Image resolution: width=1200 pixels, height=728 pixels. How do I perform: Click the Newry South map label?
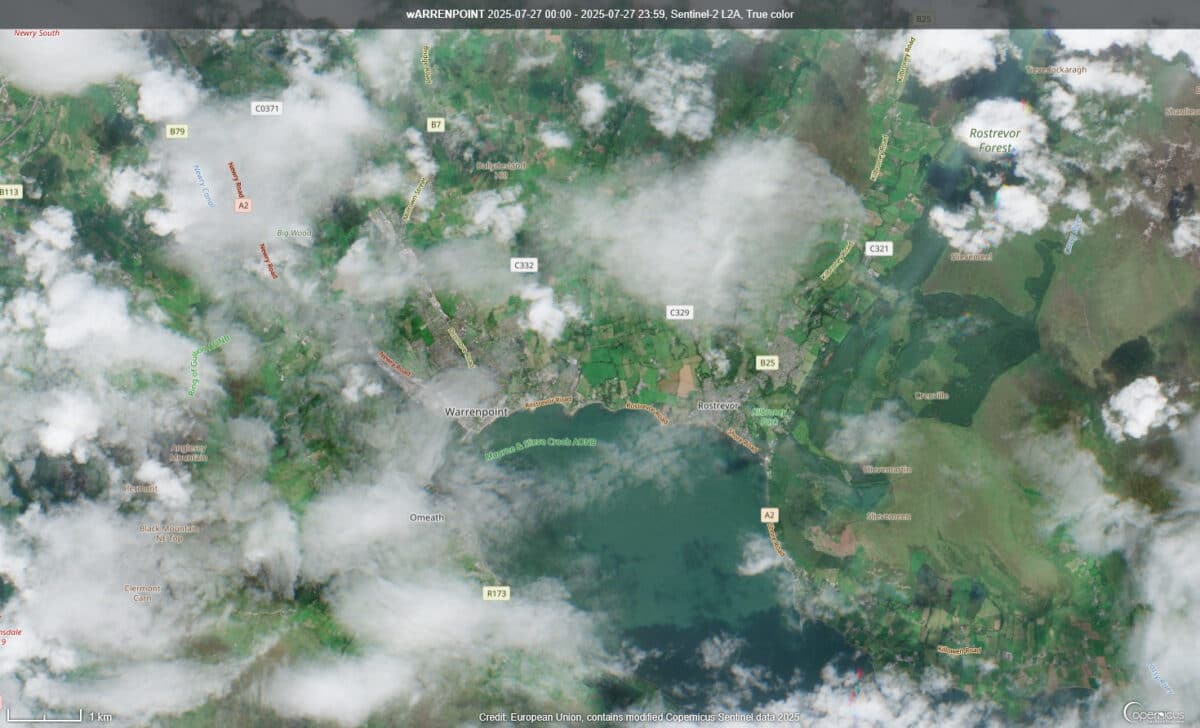37,33
